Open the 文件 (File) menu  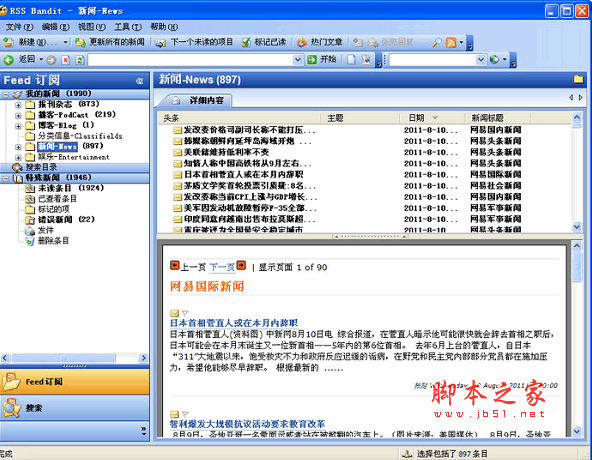point(19,27)
